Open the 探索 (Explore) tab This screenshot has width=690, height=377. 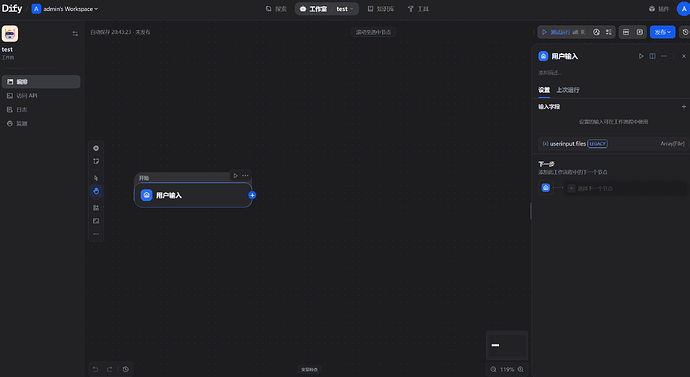[276, 9]
